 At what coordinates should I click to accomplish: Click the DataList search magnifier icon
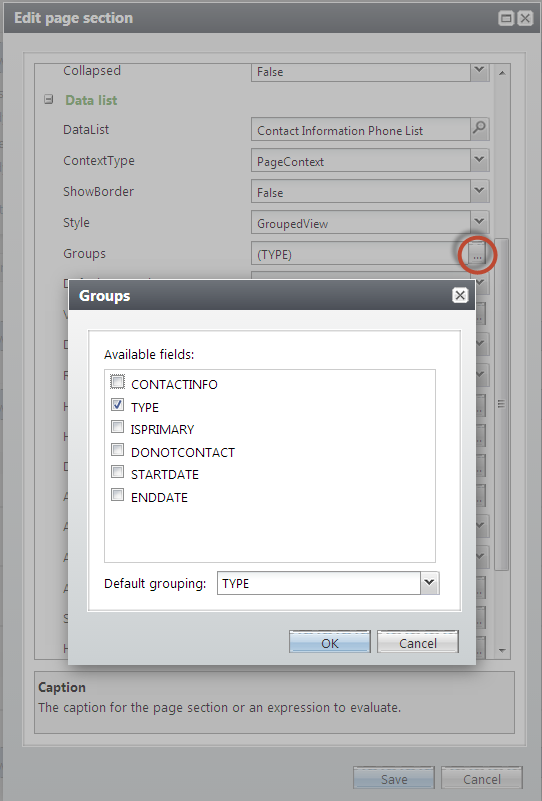coord(479,129)
